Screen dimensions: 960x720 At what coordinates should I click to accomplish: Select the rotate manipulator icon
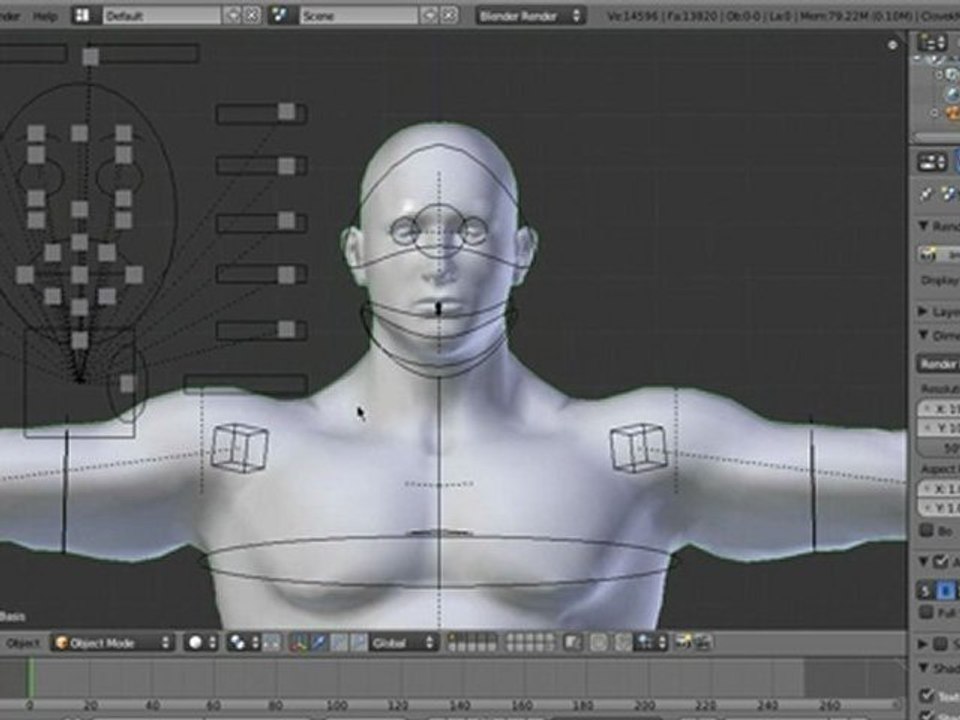point(339,643)
